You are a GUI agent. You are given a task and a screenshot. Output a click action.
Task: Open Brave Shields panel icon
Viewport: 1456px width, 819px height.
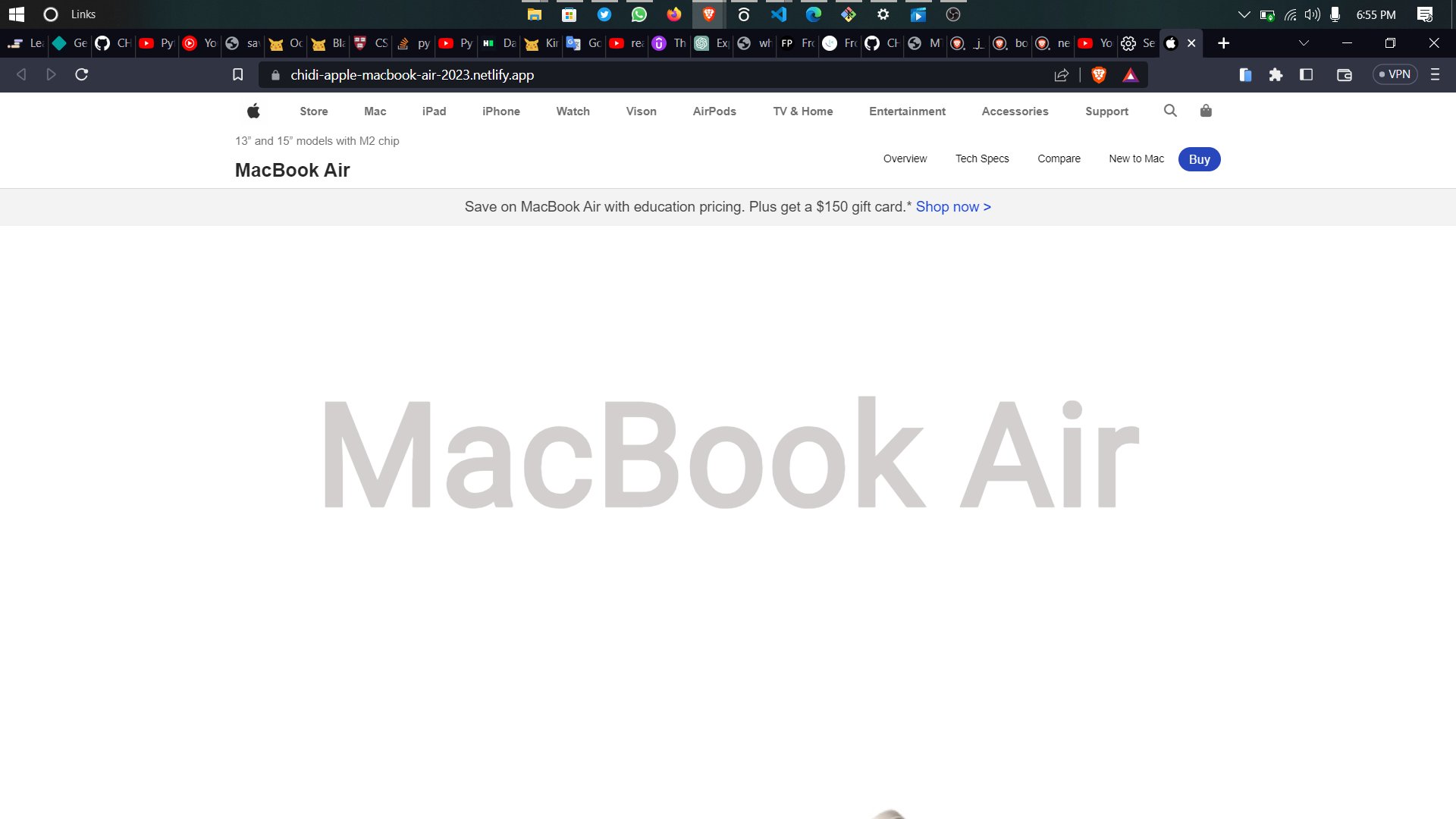click(1097, 74)
